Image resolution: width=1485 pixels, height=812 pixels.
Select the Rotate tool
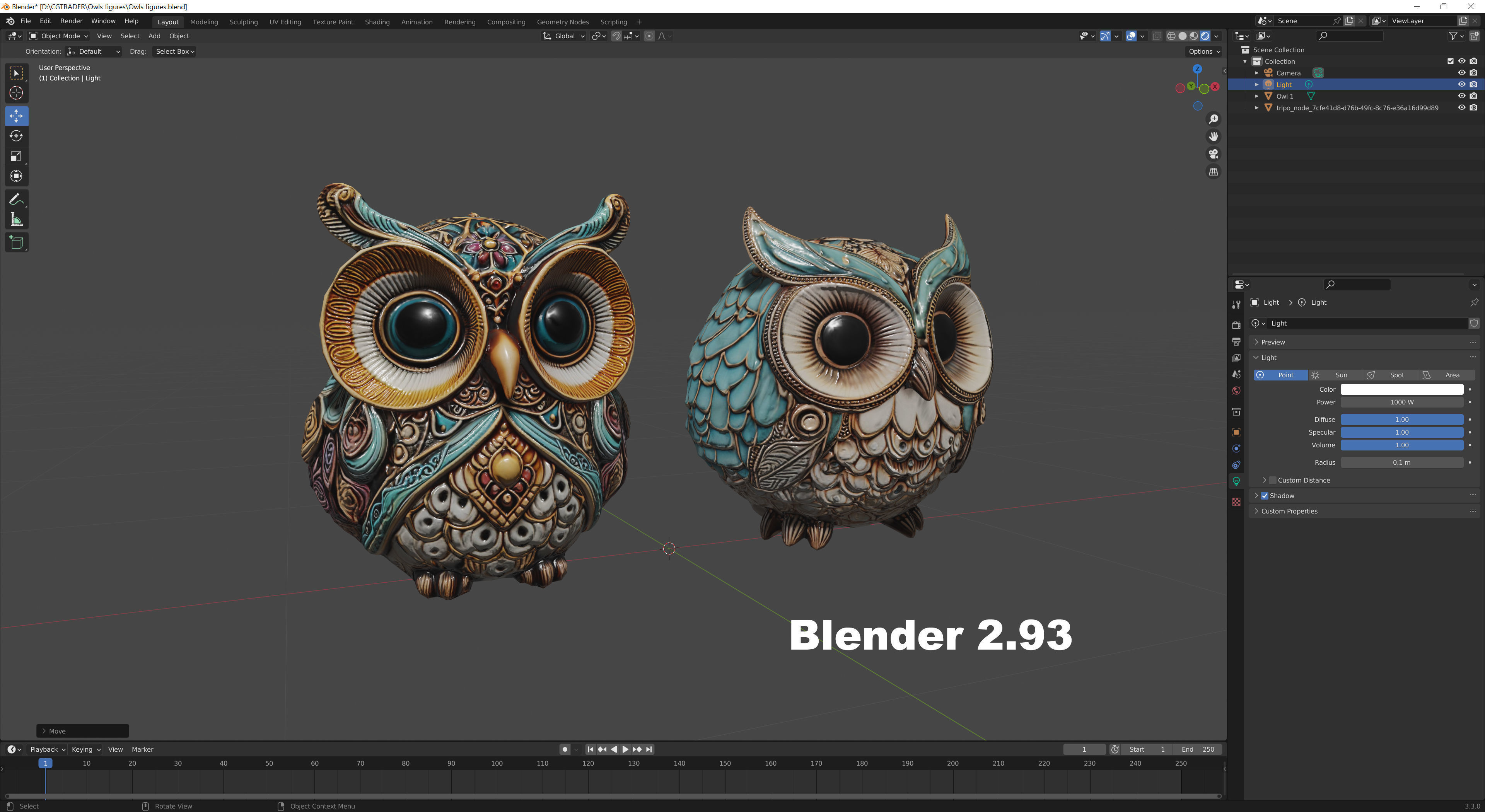pyautogui.click(x=16, y=136)
